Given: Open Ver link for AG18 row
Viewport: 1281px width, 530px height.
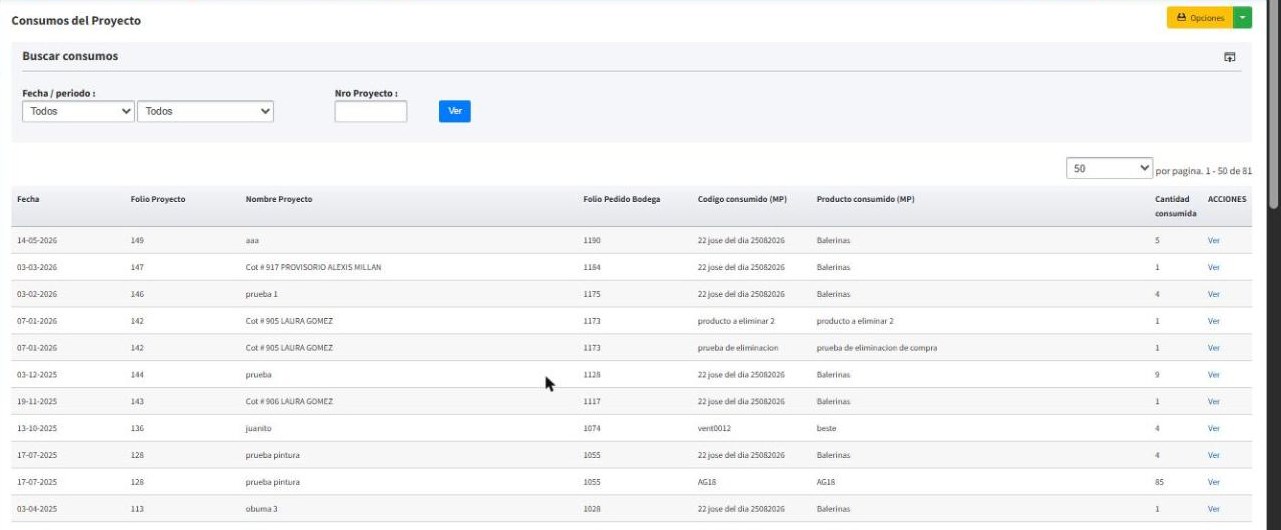Looking at the screenshot, I should [x=1214, y=482].
